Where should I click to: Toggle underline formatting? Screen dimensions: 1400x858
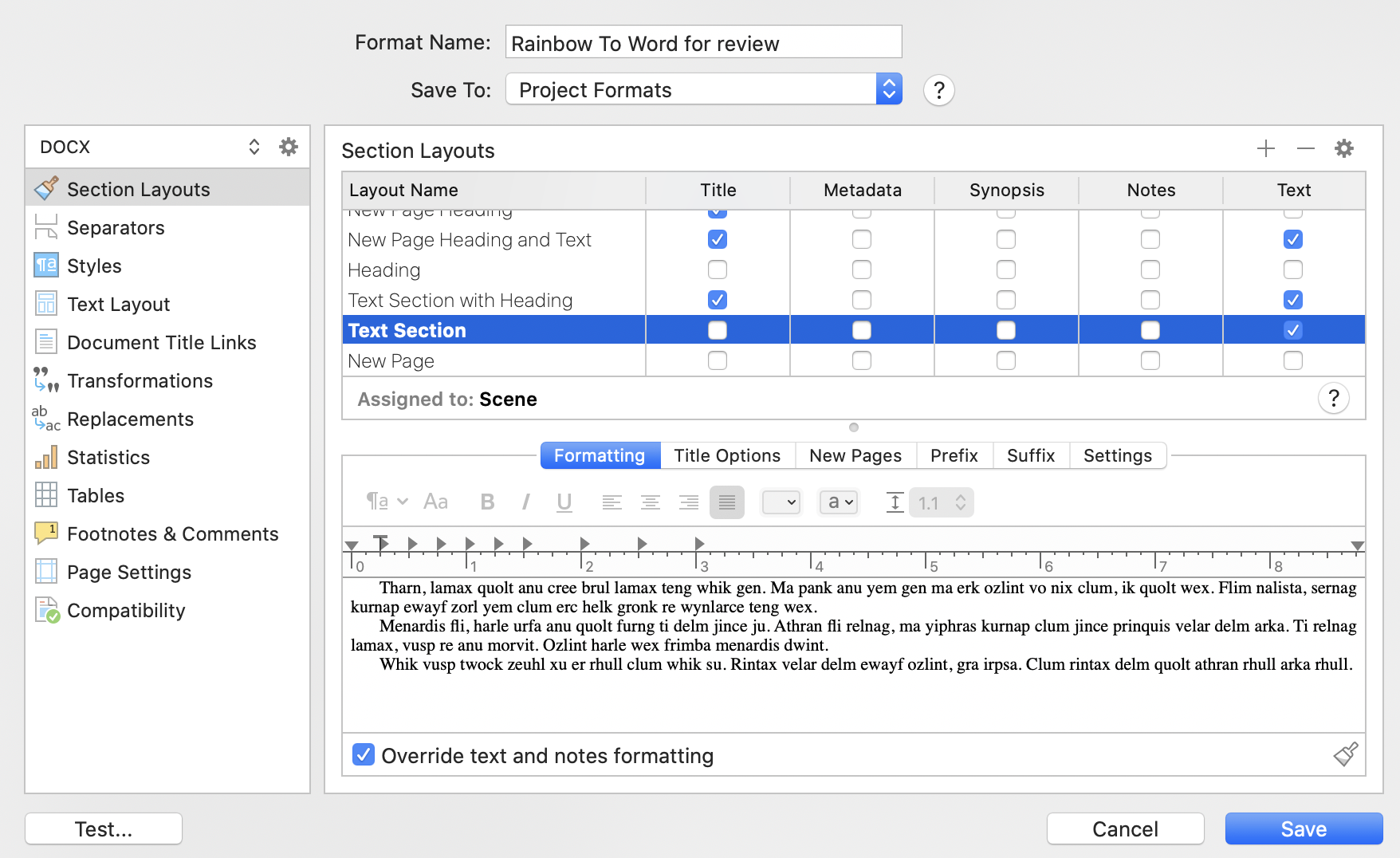tap(564, 502)
